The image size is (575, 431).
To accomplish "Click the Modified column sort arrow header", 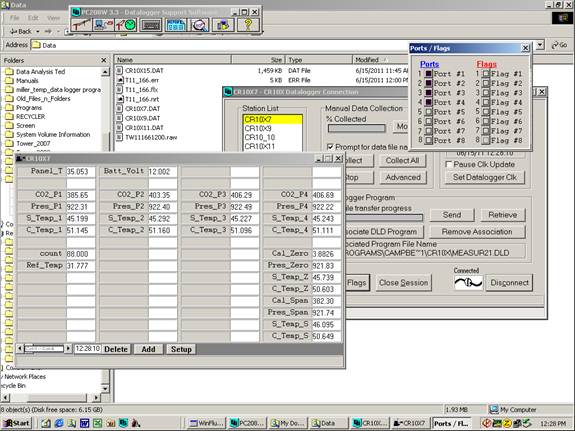I will pos(385,60).
